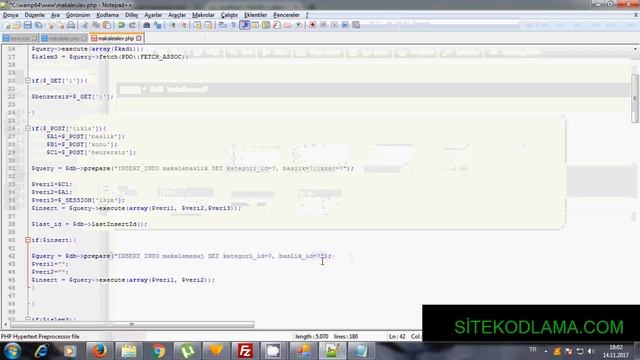Click the Save Recorded Macro icon

click(356, 25)
